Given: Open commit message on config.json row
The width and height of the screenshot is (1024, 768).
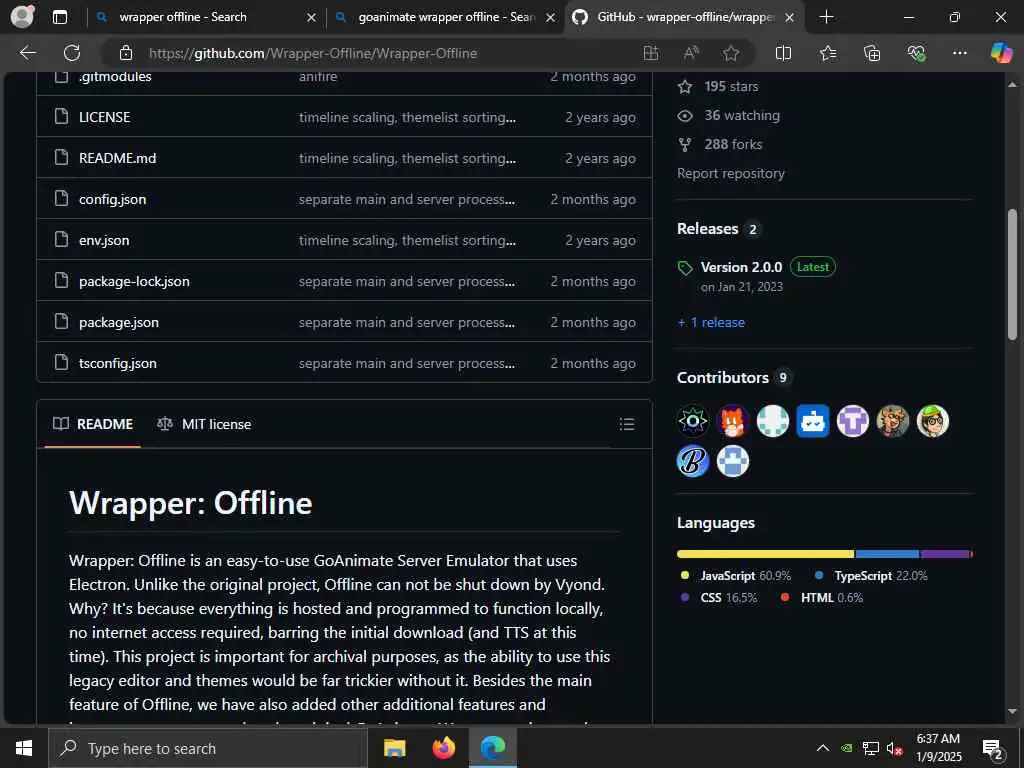Looking at the screenshot, I should 407,199.
